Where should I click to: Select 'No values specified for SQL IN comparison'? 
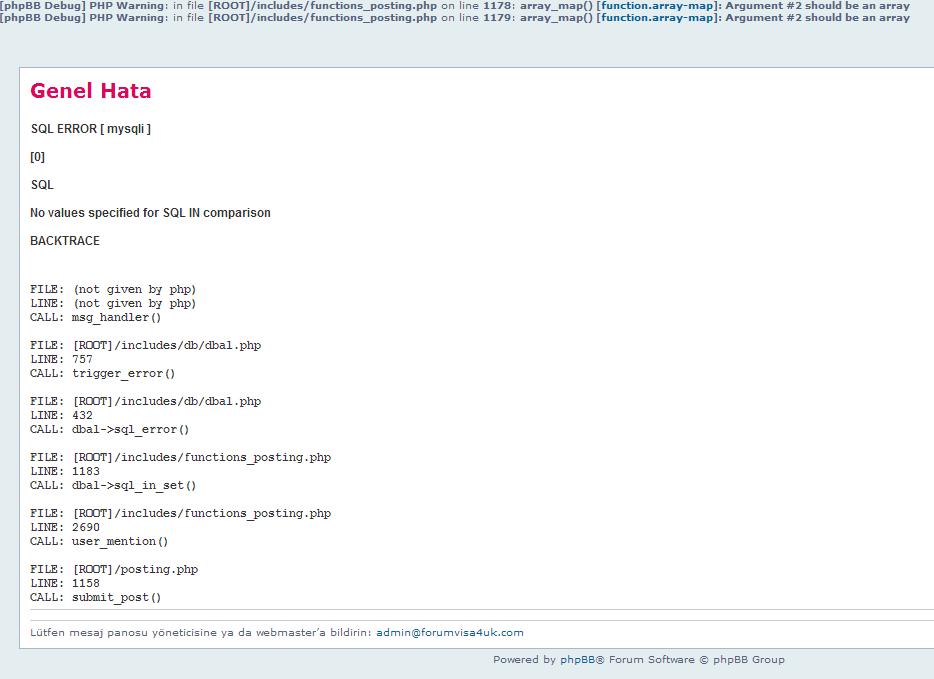click(x=150, y=213)
